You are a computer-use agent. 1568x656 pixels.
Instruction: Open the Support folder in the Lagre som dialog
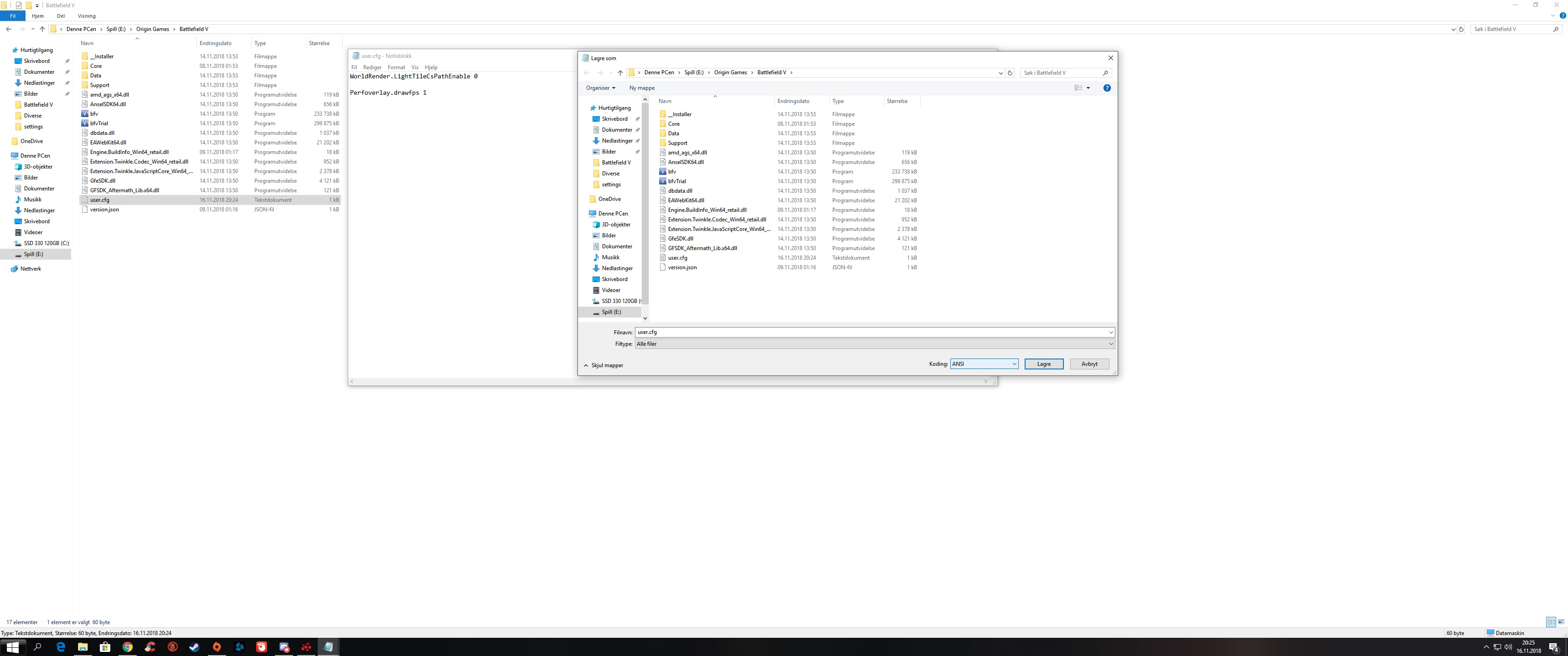[x=677, y=143]
